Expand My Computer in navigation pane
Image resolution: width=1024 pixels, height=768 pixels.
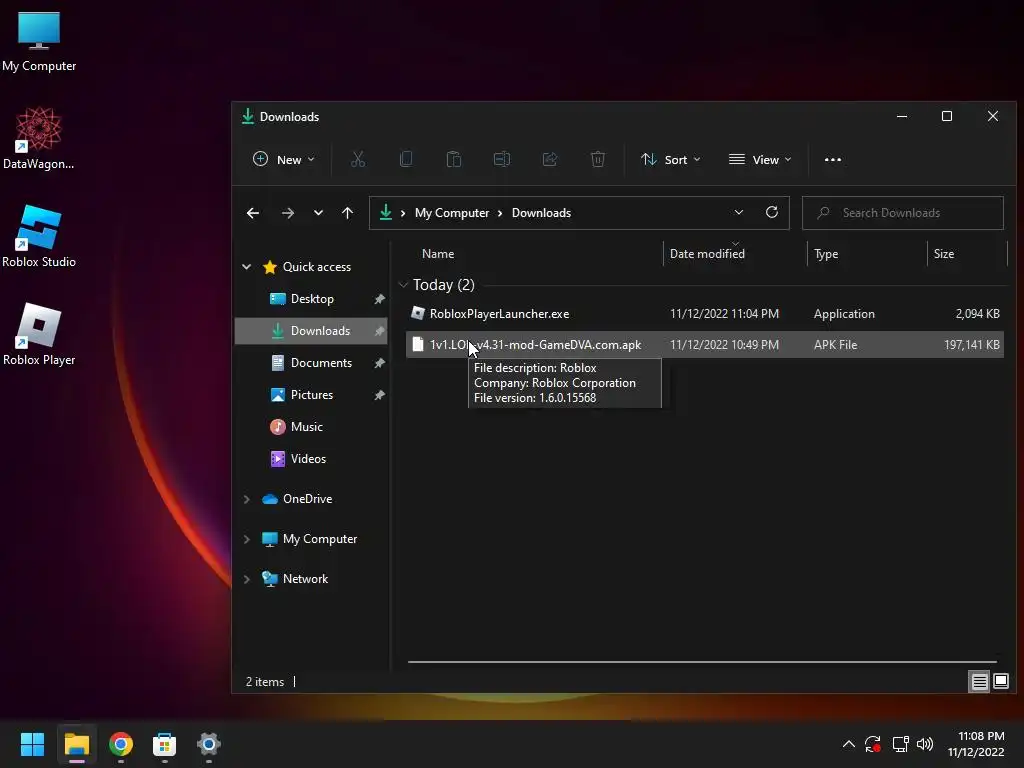(247, 539)
